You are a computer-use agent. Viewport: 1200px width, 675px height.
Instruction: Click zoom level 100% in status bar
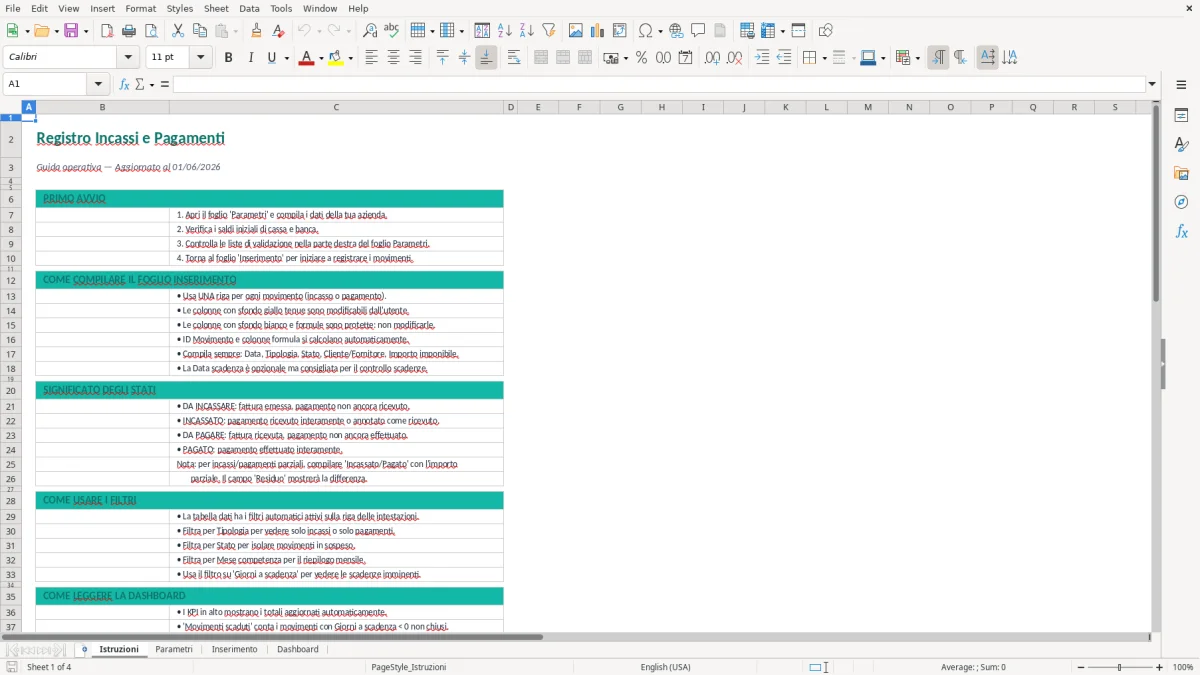click(x=1183, y=667)
